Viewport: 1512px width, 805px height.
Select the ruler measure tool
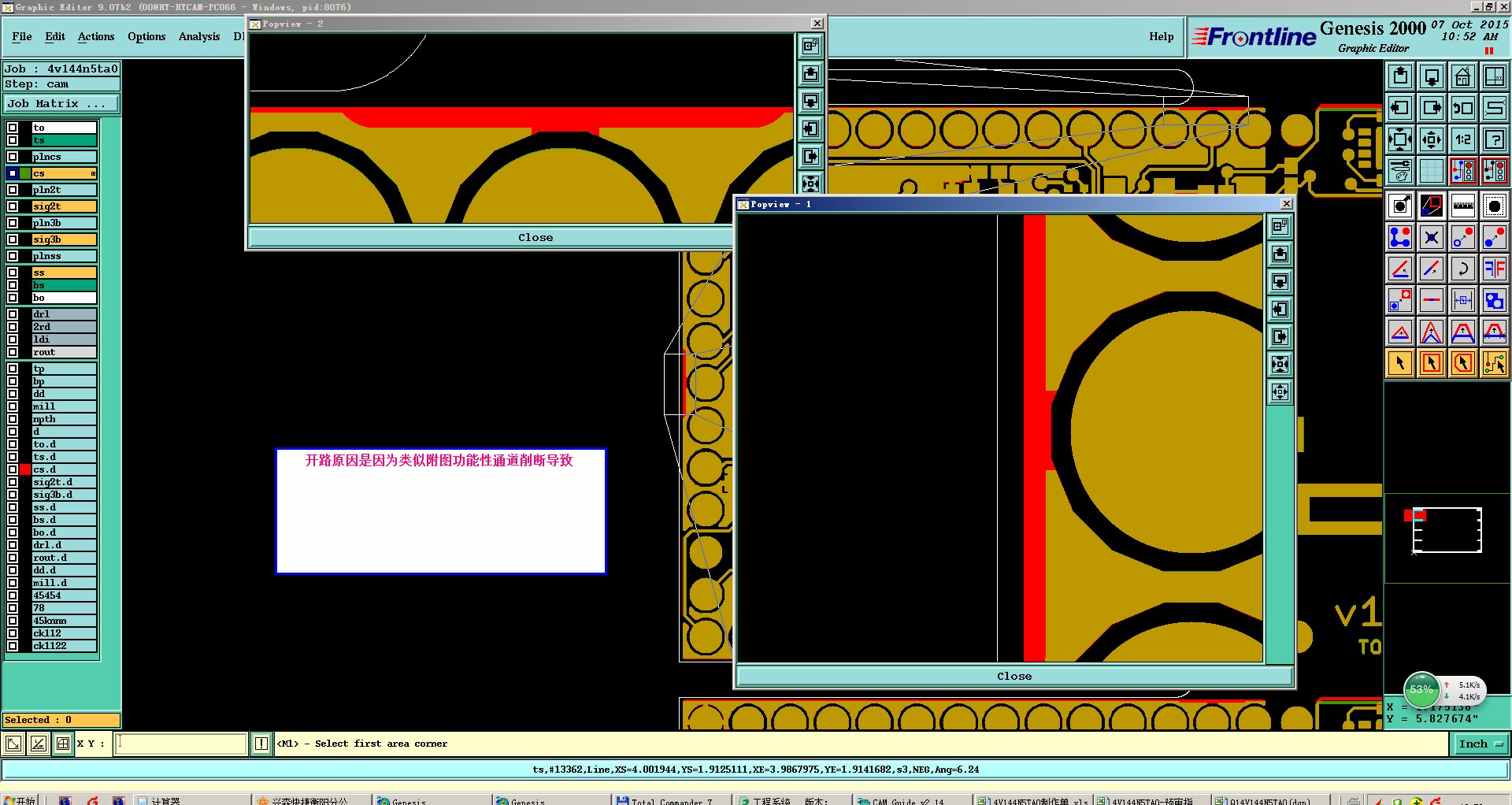pyautogui.click(x=1463, y=206)
